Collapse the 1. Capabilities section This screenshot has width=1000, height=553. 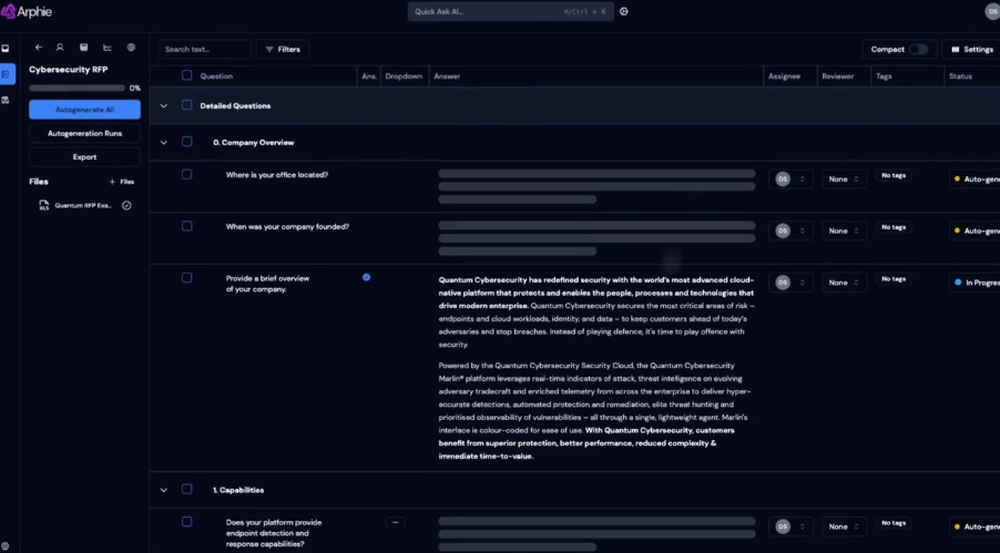[x=164, y=490]
